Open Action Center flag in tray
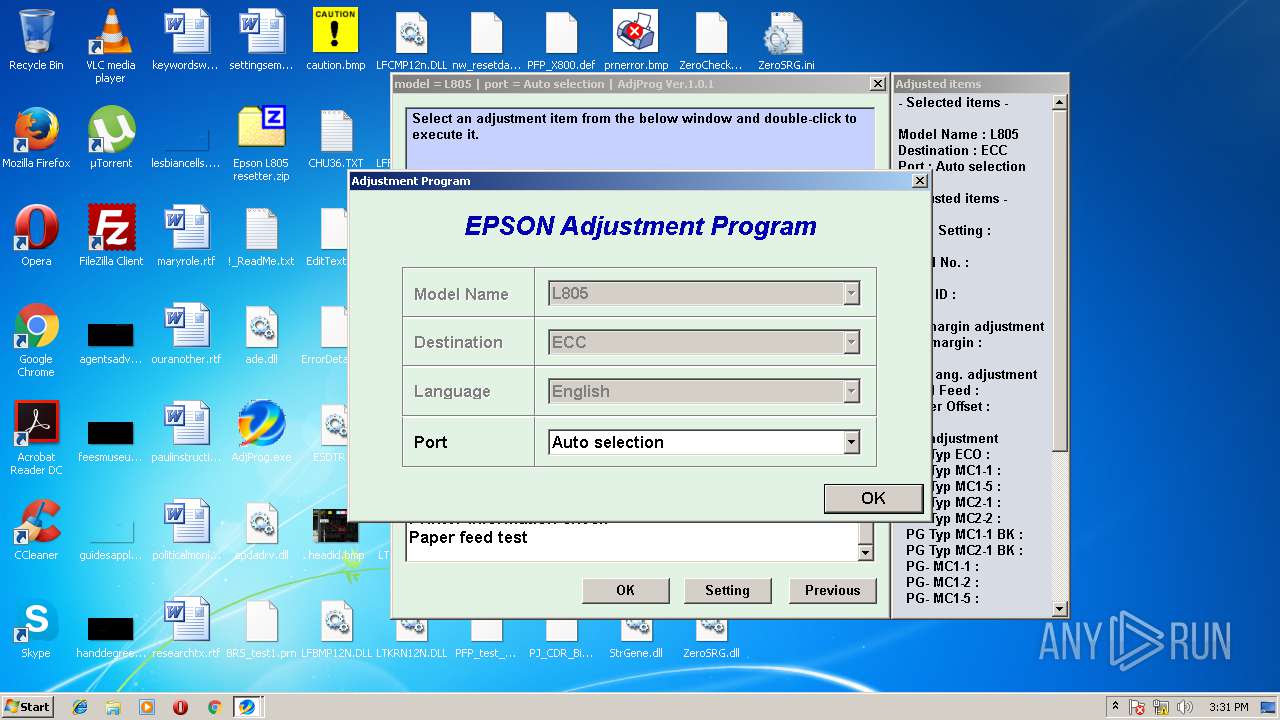 pyautogui.click(x=1138, y=707)
